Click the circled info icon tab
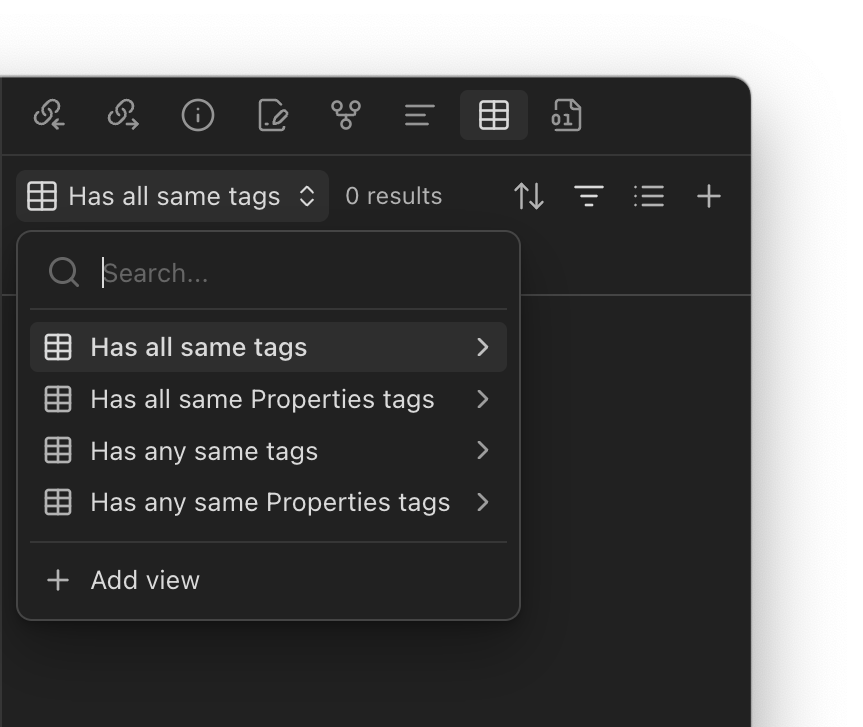Screen dimensions: 863x727 (x=198, y=116)
